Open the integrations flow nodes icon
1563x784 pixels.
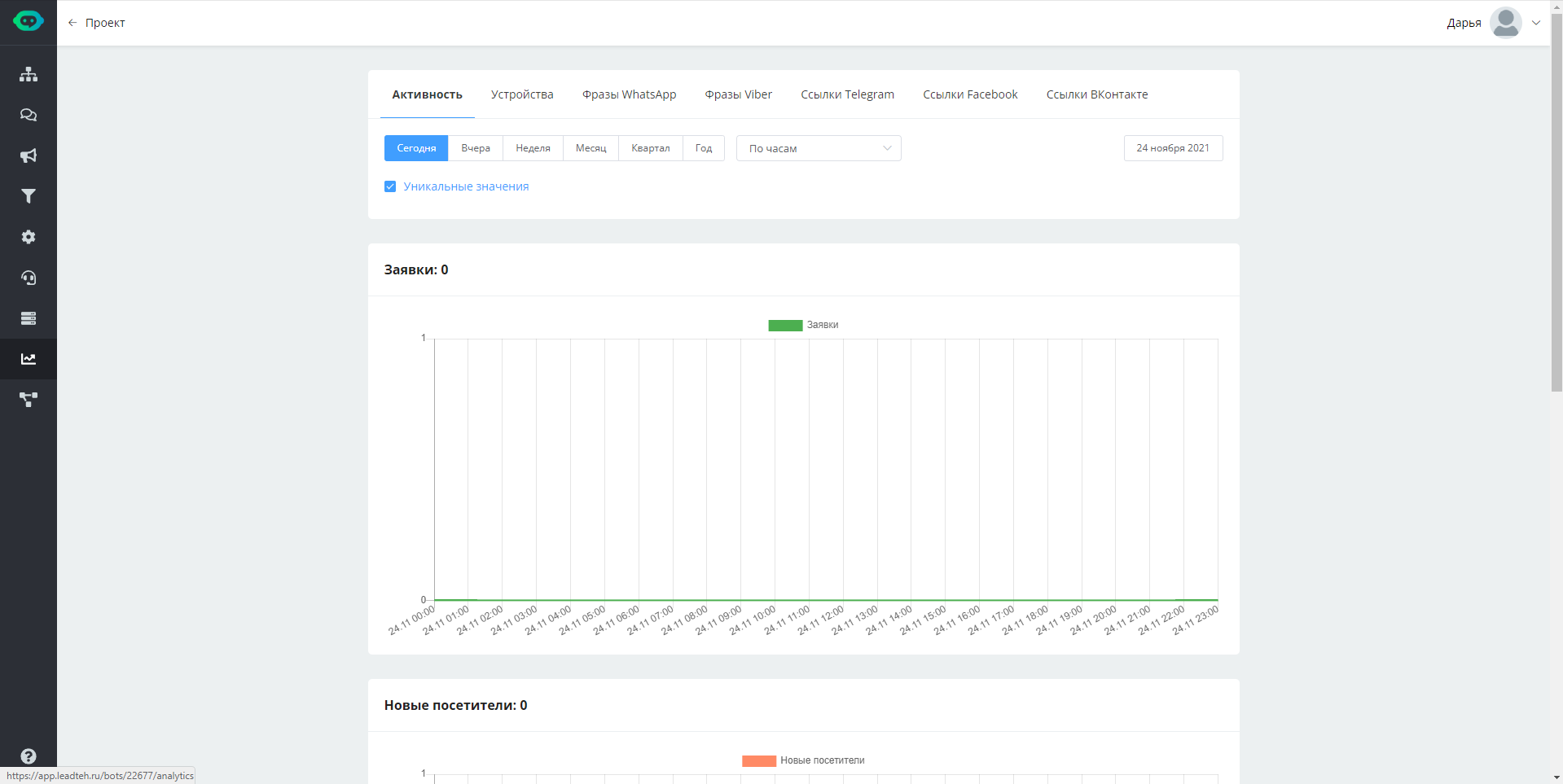[x=29, y=400]
